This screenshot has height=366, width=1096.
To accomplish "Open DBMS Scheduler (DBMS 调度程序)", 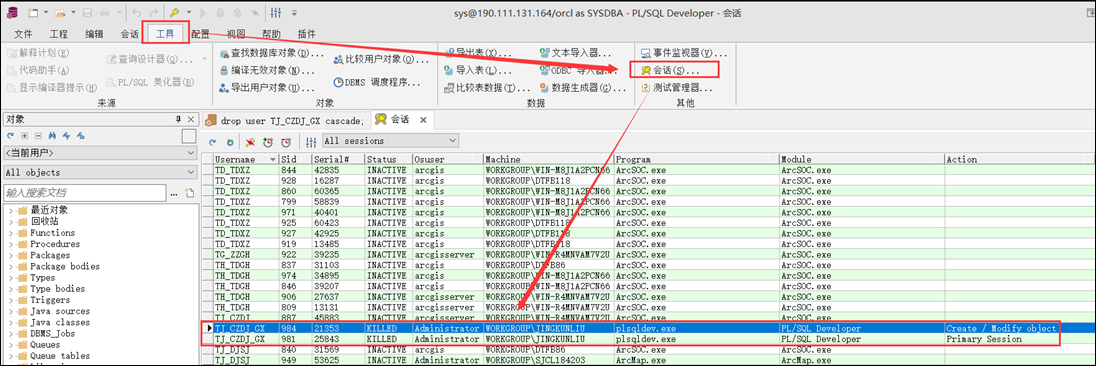I will [x=377, y=82].
